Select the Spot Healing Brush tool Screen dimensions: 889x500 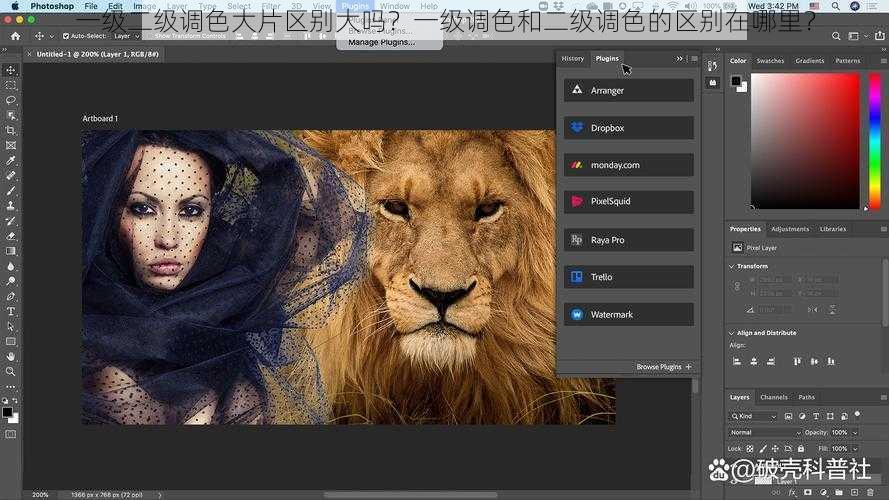coord(11,175)
